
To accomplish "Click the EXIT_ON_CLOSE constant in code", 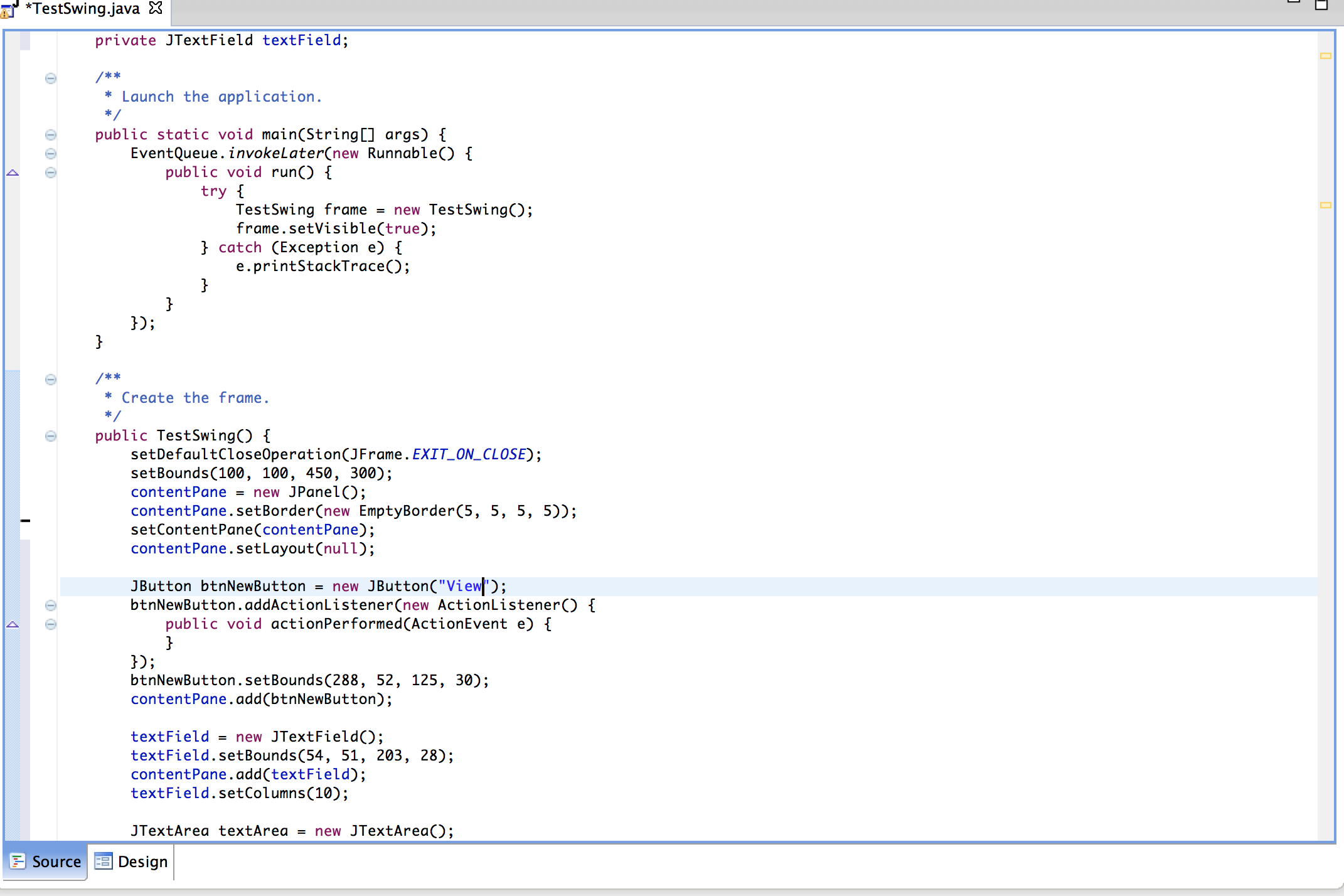I will pyautogui.click(x=469, y=454).
